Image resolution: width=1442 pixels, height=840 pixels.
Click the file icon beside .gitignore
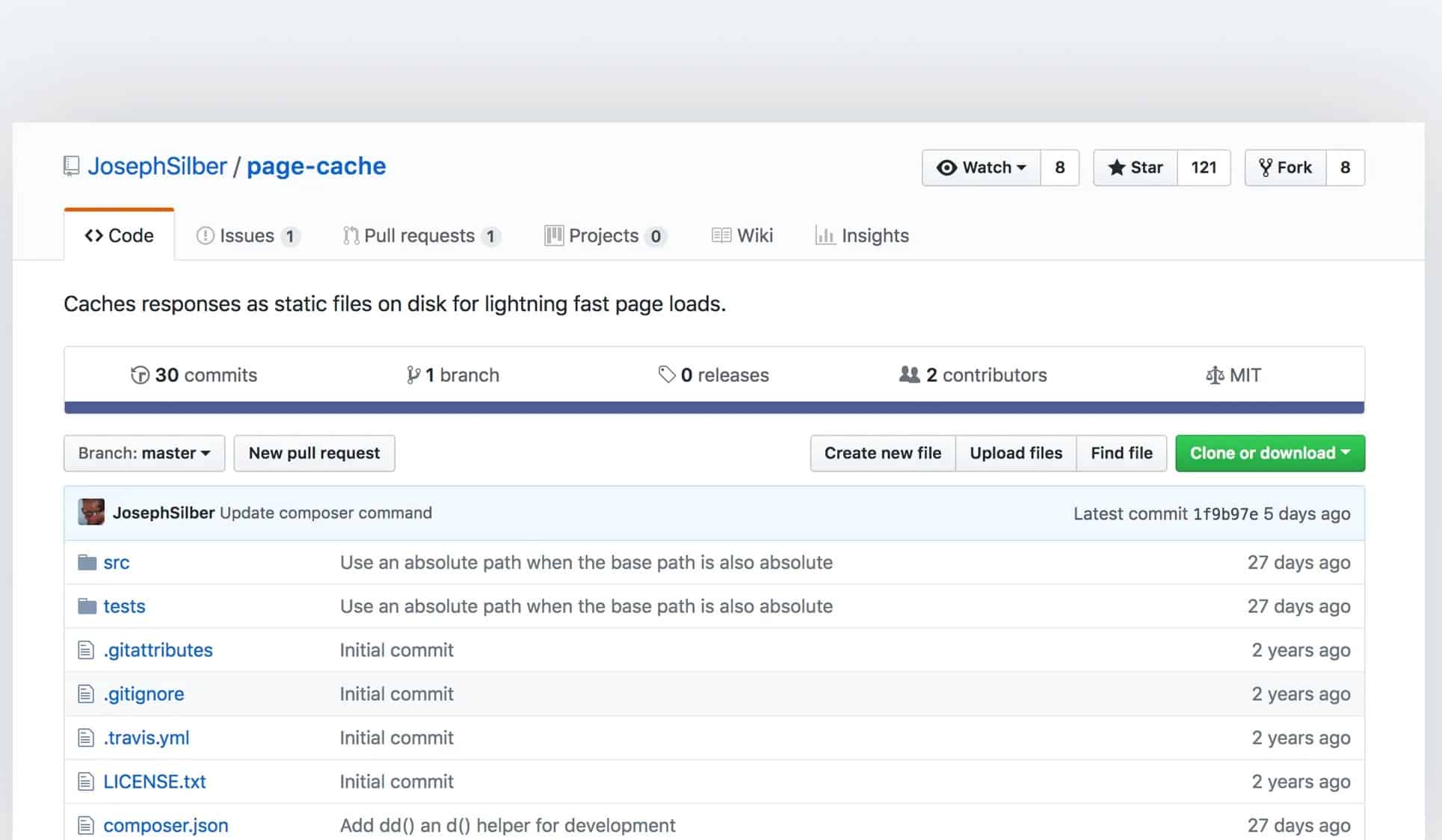coord(86,694)
